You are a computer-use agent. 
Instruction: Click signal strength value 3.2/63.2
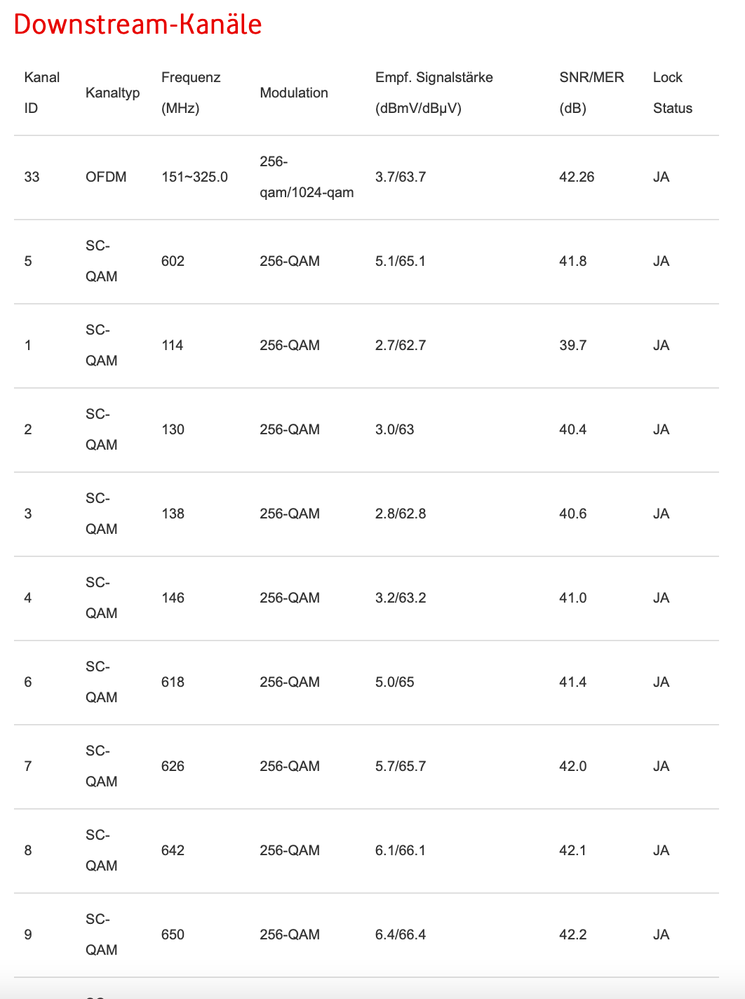pyautogui.click(x=400, y=598)
